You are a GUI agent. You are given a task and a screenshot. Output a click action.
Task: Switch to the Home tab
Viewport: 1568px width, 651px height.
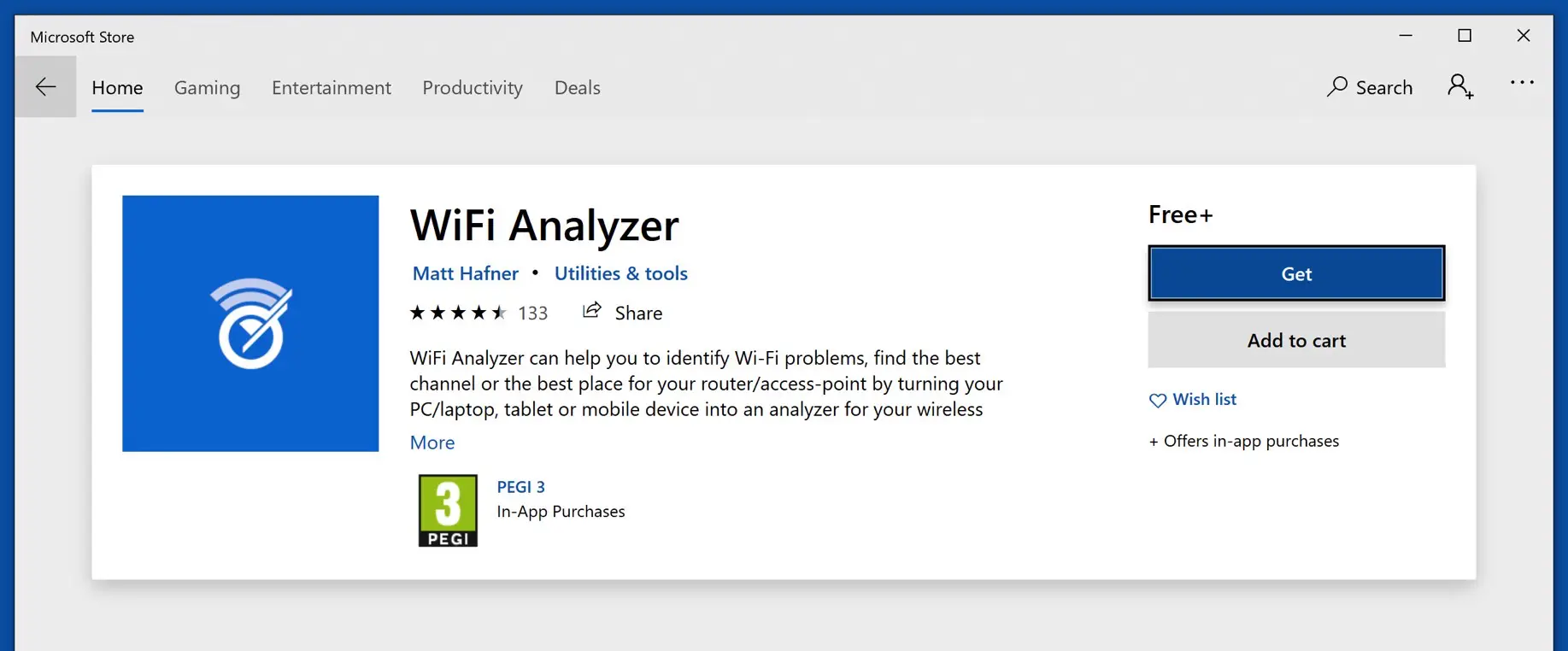pos(117,87)
